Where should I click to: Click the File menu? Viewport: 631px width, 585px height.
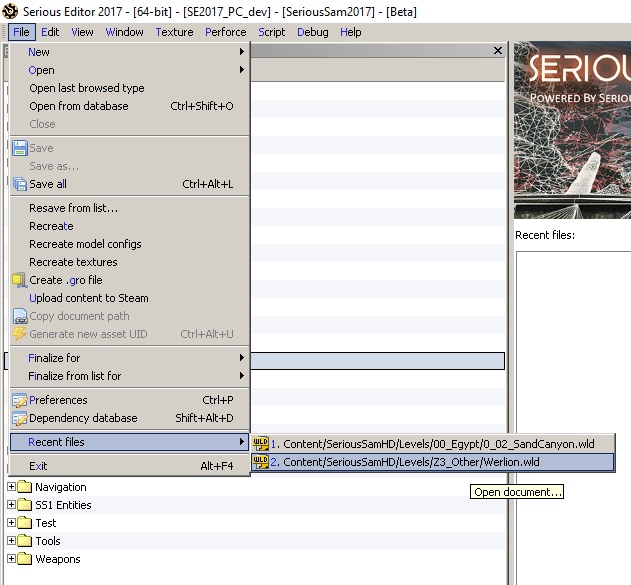[21, 32]
